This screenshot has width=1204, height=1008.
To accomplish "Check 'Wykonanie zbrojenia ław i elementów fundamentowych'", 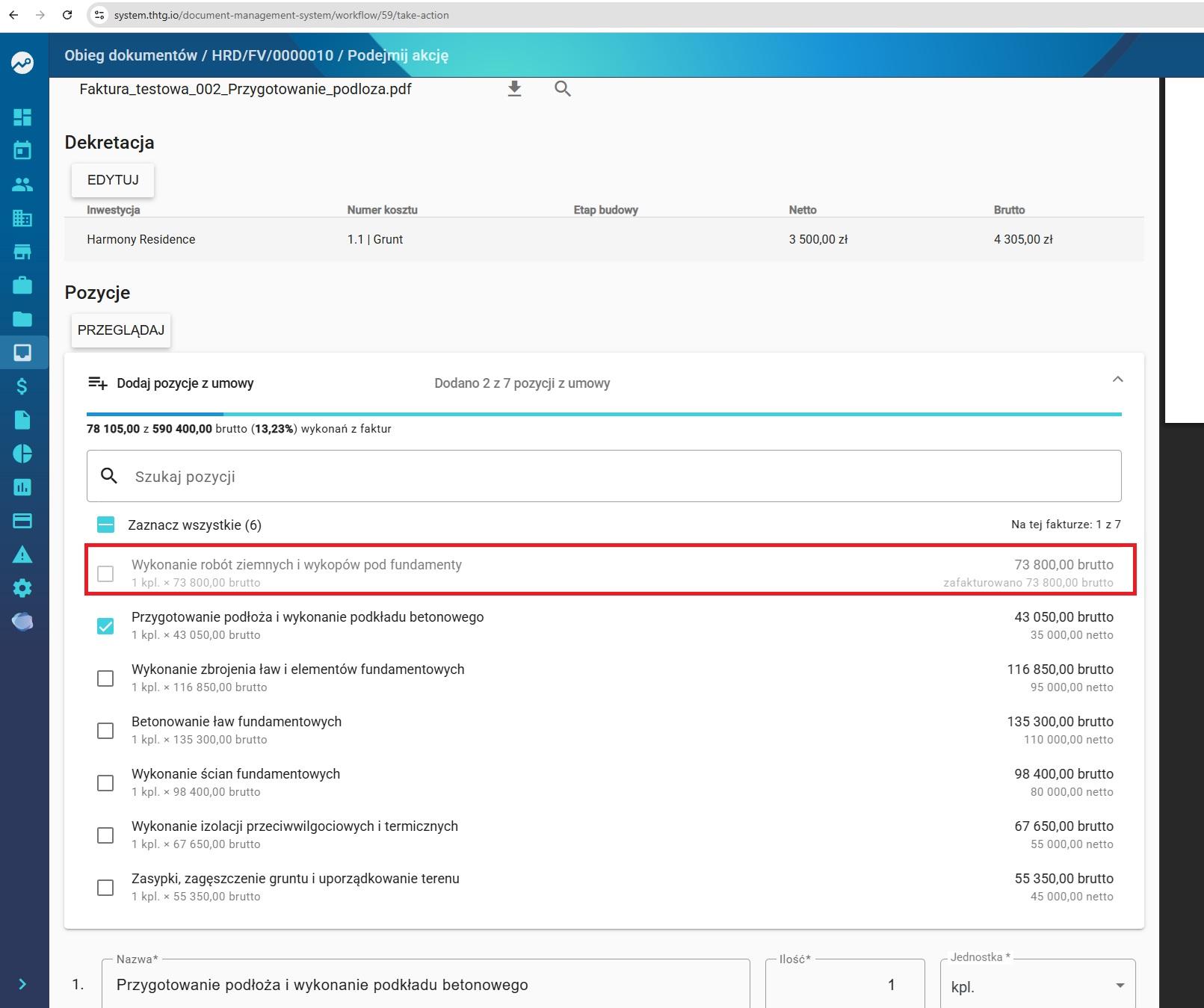I will point(105,678).
